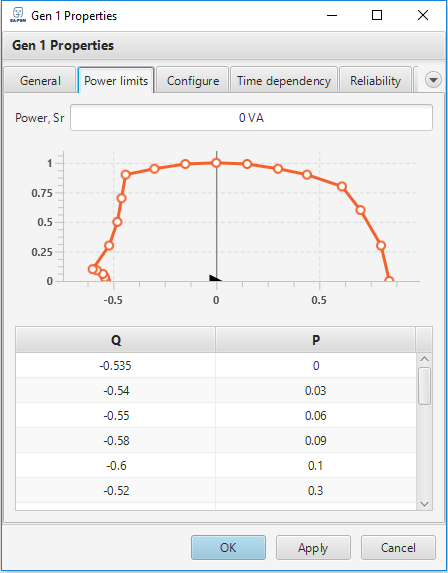Select the P cell with 0.09
448x573 pixels.
click(x=316, y=440)
